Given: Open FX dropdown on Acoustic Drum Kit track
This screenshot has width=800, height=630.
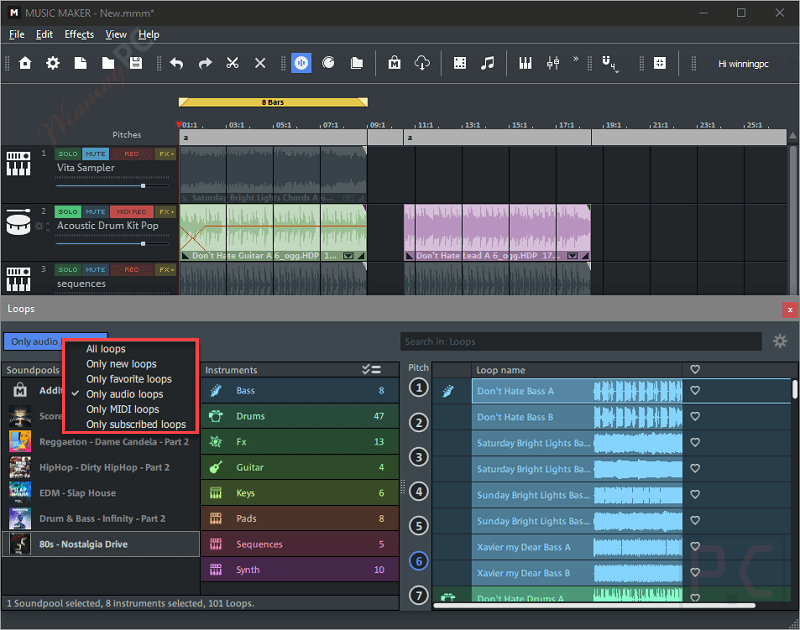Looking at the screenshot, I should [x=165, y=212].
